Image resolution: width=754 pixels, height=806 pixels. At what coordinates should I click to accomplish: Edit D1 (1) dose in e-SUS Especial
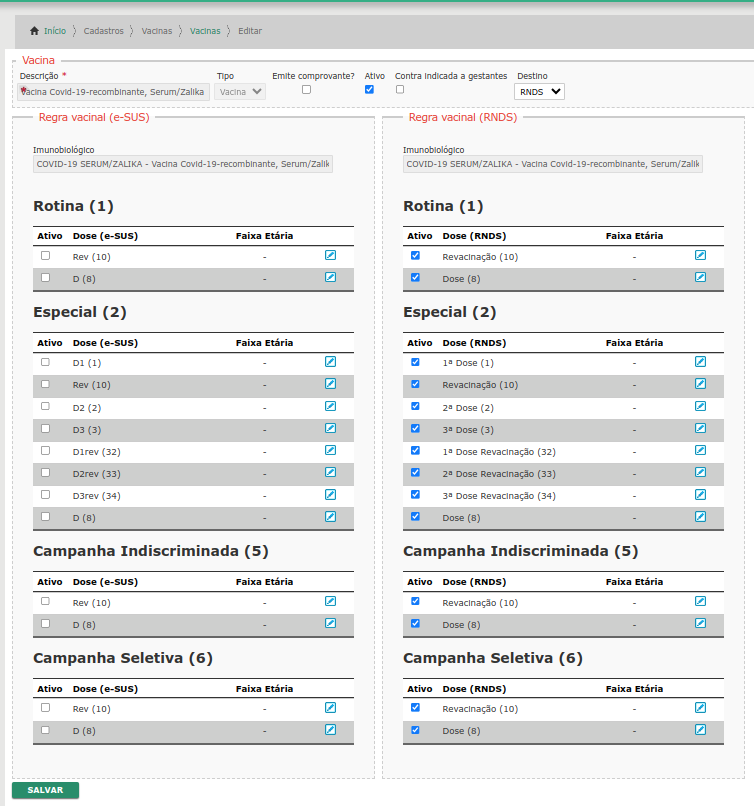[x=330, y=362]
